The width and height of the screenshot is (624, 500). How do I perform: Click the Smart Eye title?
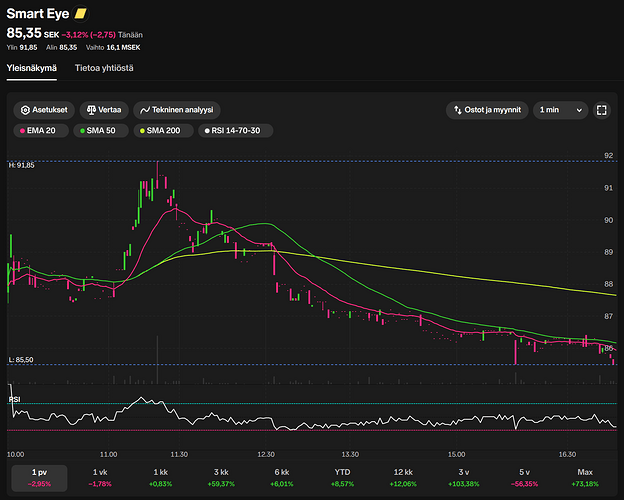[x=38, y=14]
